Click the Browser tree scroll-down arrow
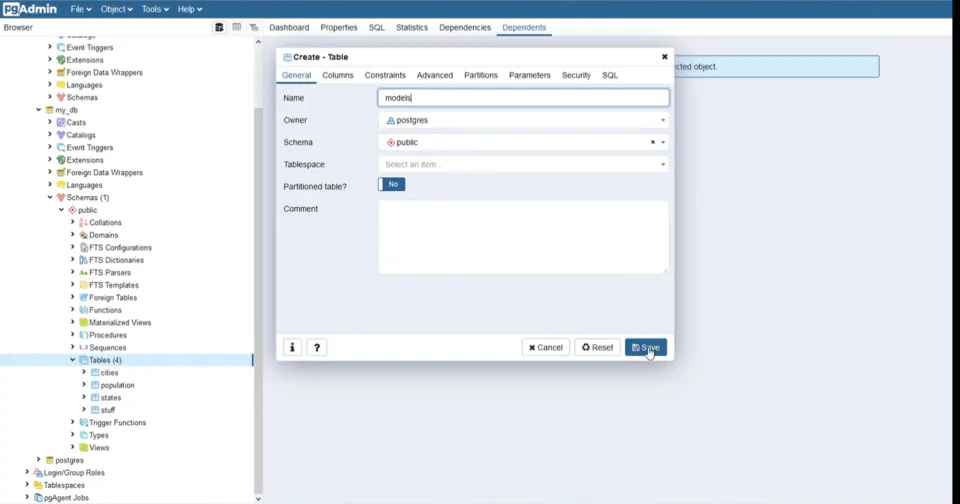This screenshot has height=504, width=960. pos(258,498)
